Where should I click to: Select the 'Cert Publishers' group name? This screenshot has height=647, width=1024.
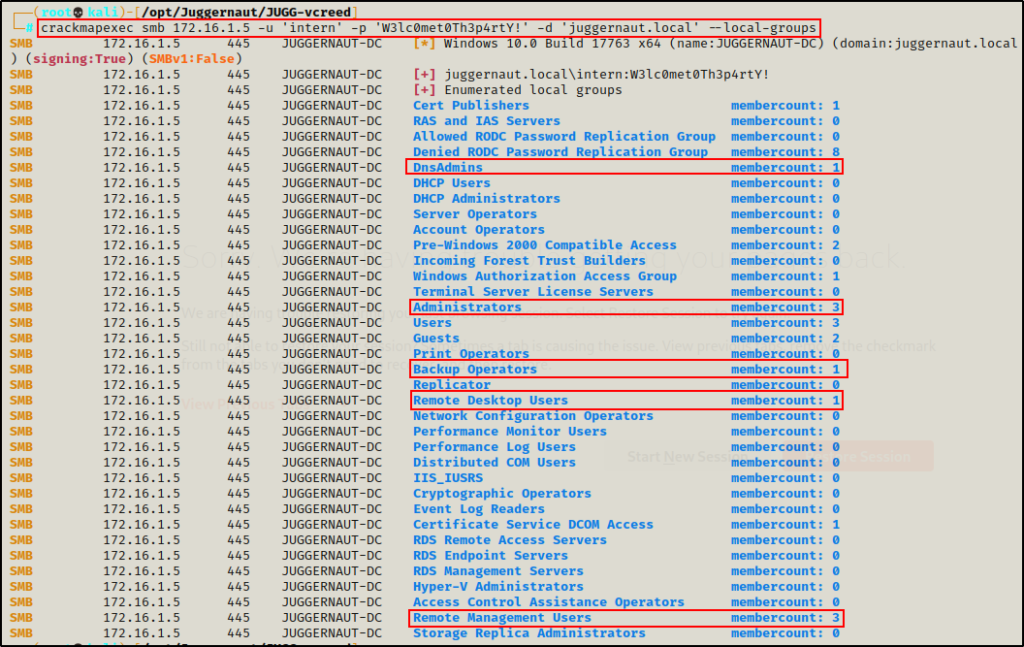tap(471, 106)
